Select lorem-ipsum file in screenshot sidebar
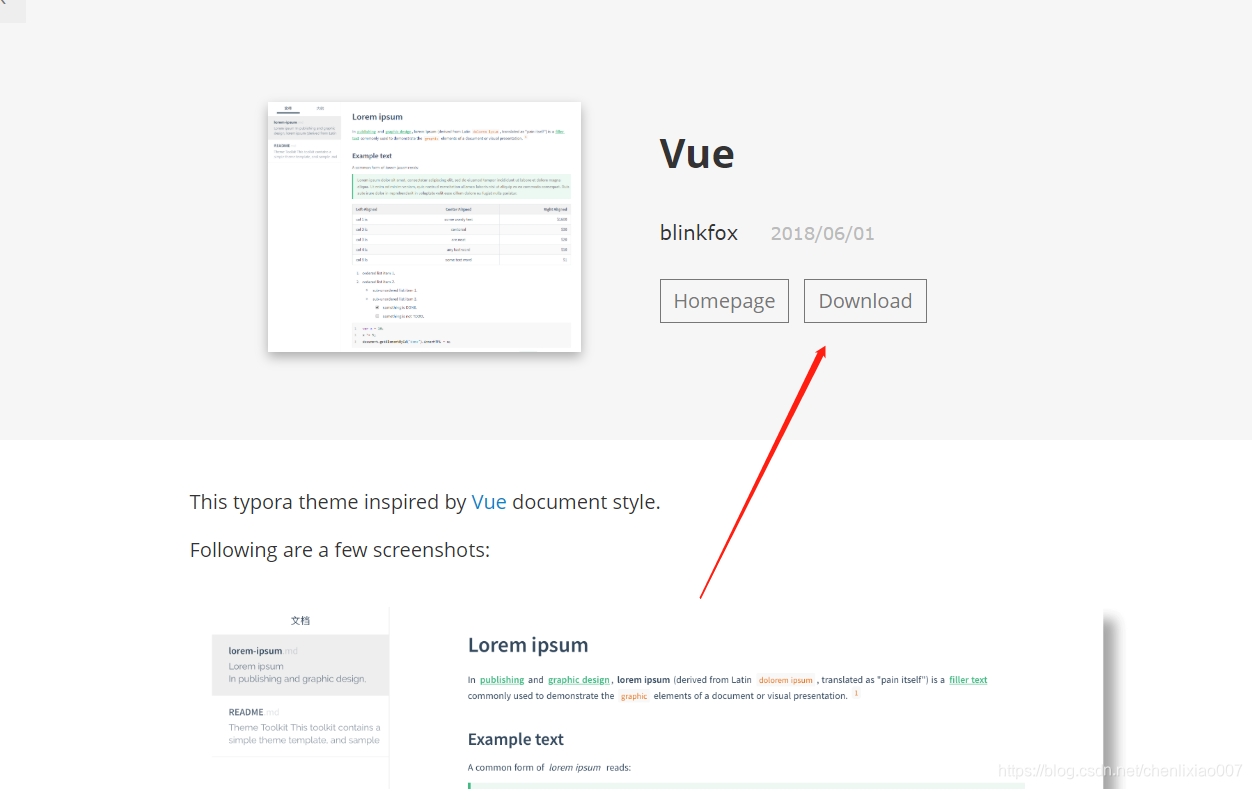 (x=300, y=665)
